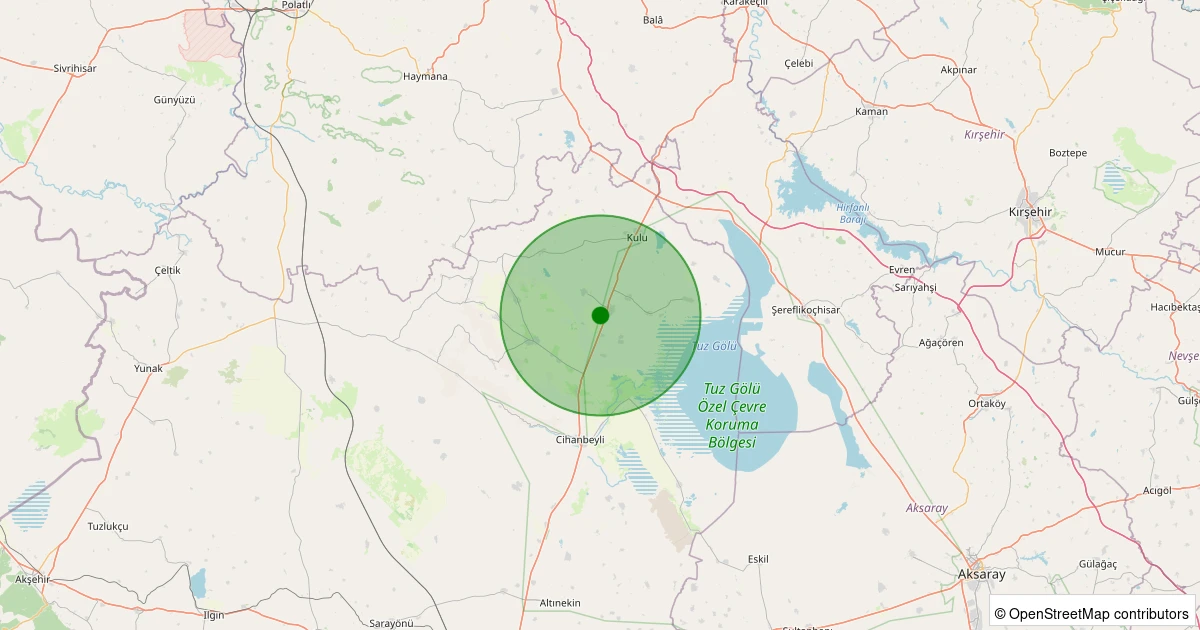Viewport: 1200px width, 630px height.
Task: Click the Cihanbeyli town label
Action: pos(580,439)
